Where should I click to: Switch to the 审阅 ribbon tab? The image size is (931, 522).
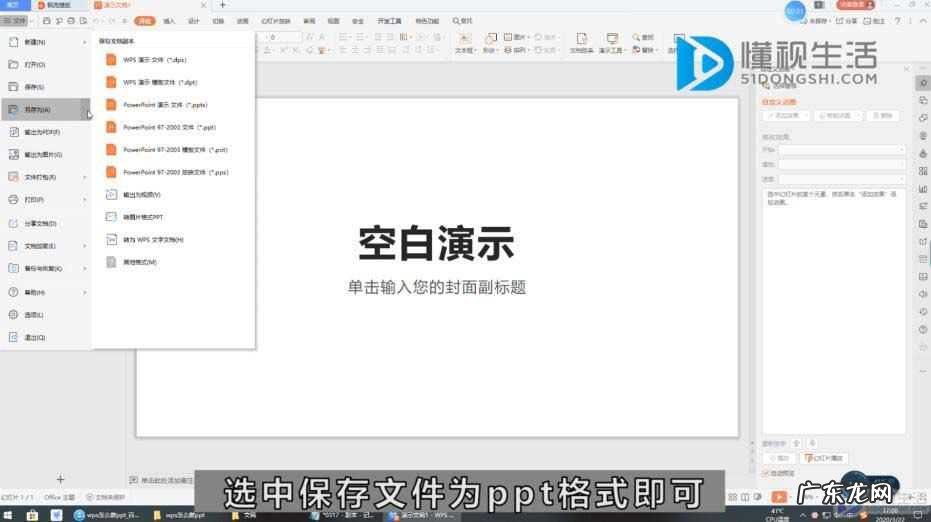(x=309, y=21)
